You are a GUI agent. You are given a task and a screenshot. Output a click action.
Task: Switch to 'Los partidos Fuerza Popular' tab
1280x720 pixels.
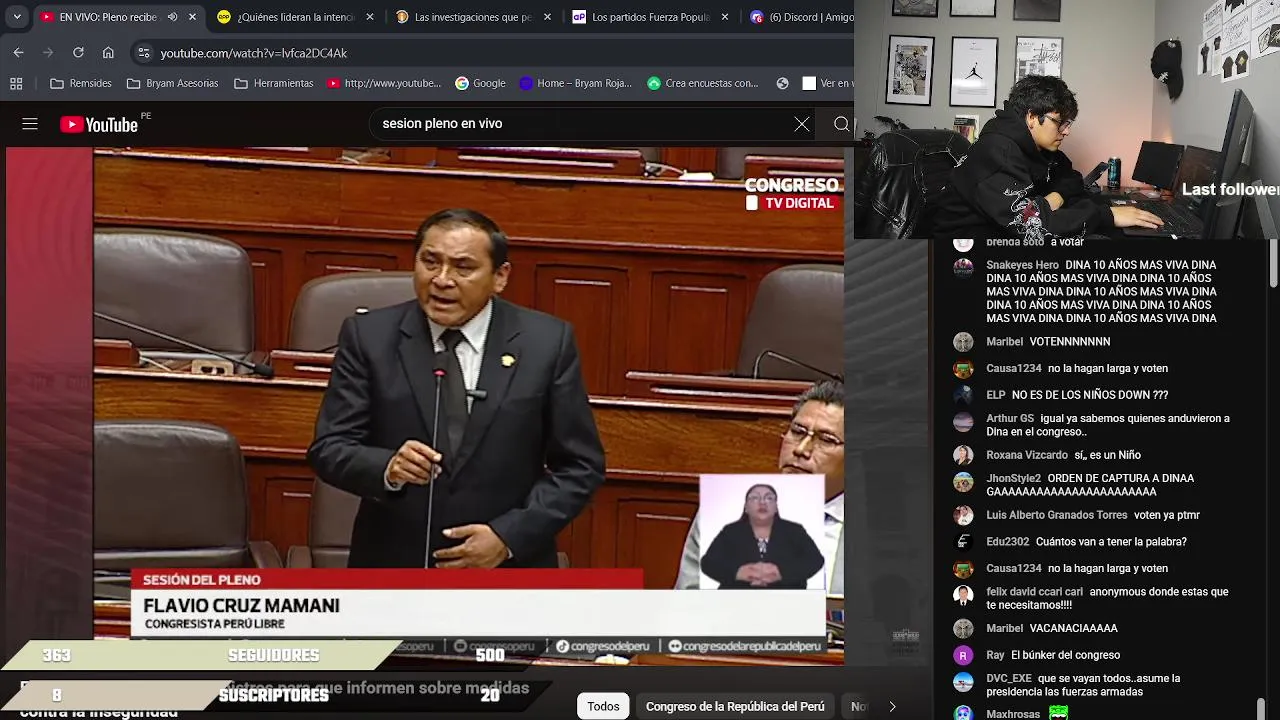click(x=650, y=17)
